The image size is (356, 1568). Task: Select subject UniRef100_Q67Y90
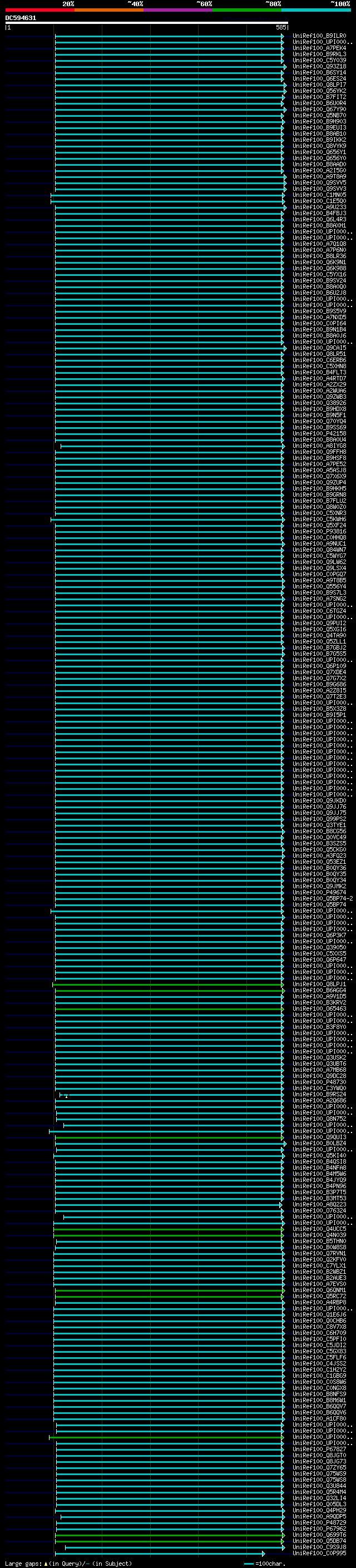[319, 109]
